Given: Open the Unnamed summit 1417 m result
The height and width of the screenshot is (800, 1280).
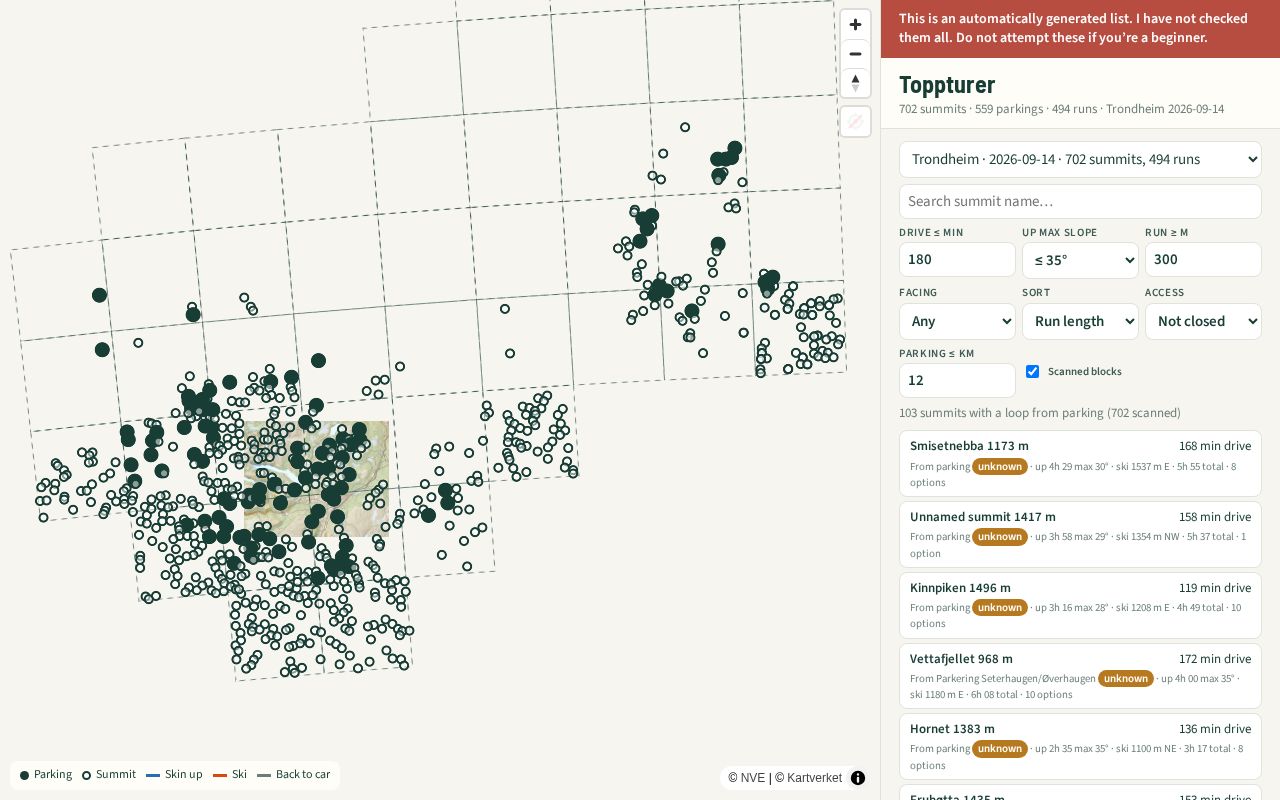Looking at the screenshot, I should click(x=1080, y=534).
